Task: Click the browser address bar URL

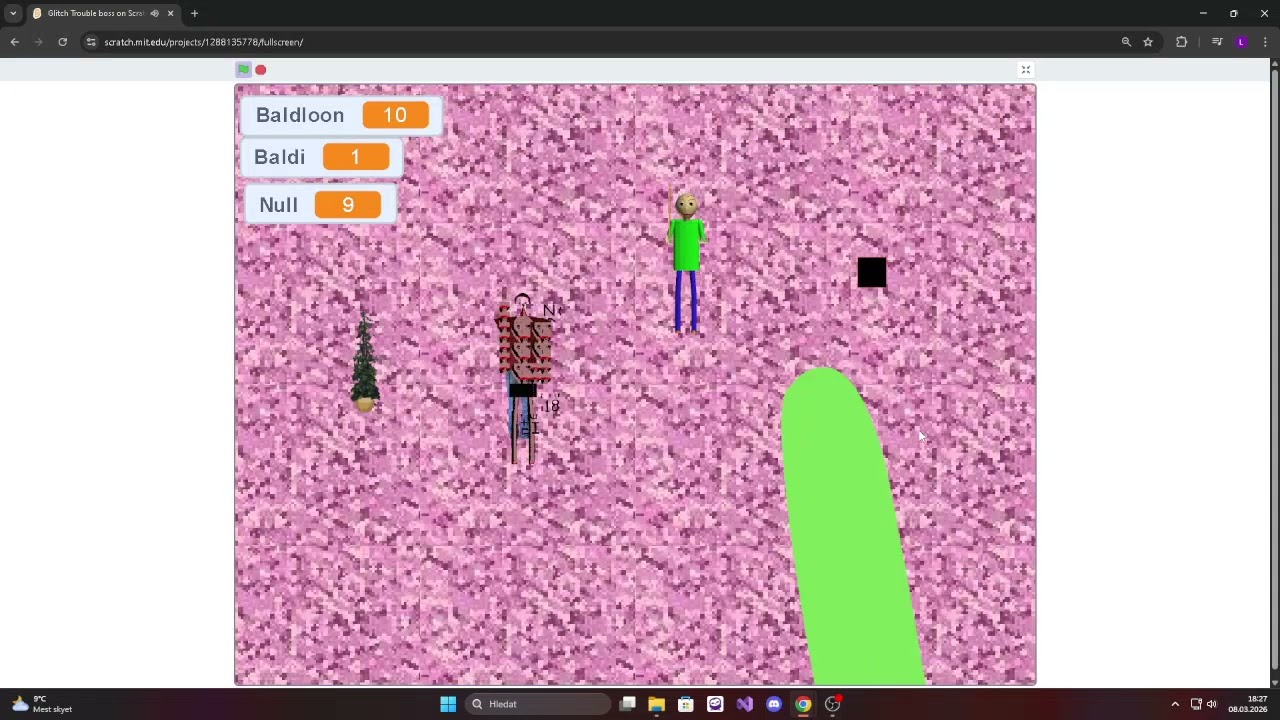Action: [x=203, y=42]
